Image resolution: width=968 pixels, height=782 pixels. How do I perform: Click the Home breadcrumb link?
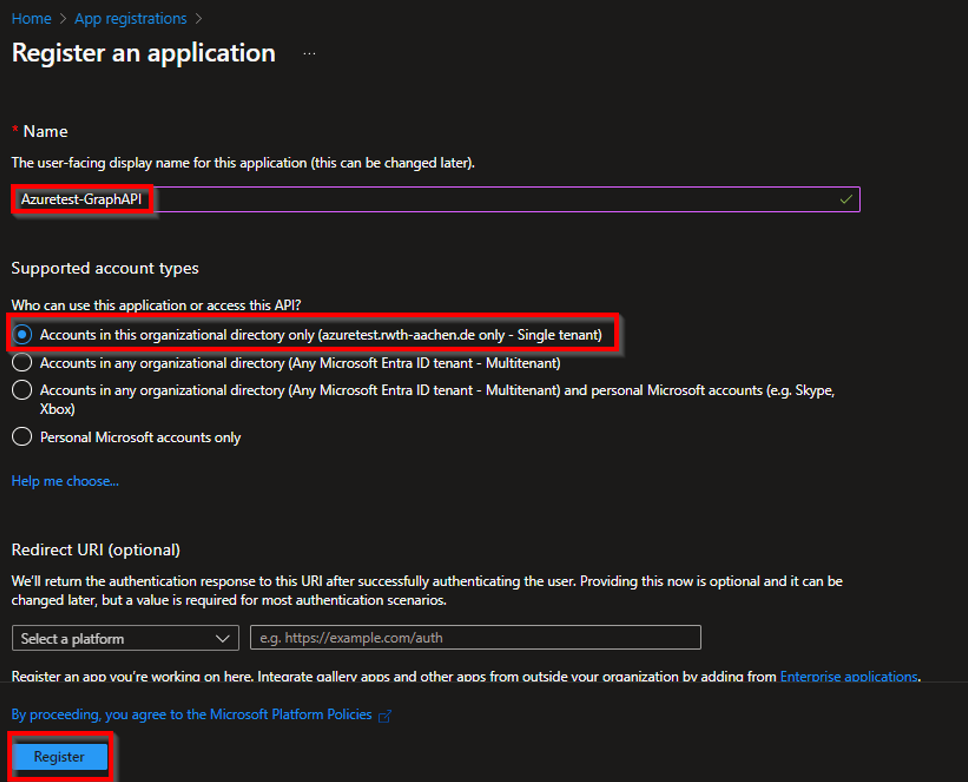[31, 18]
